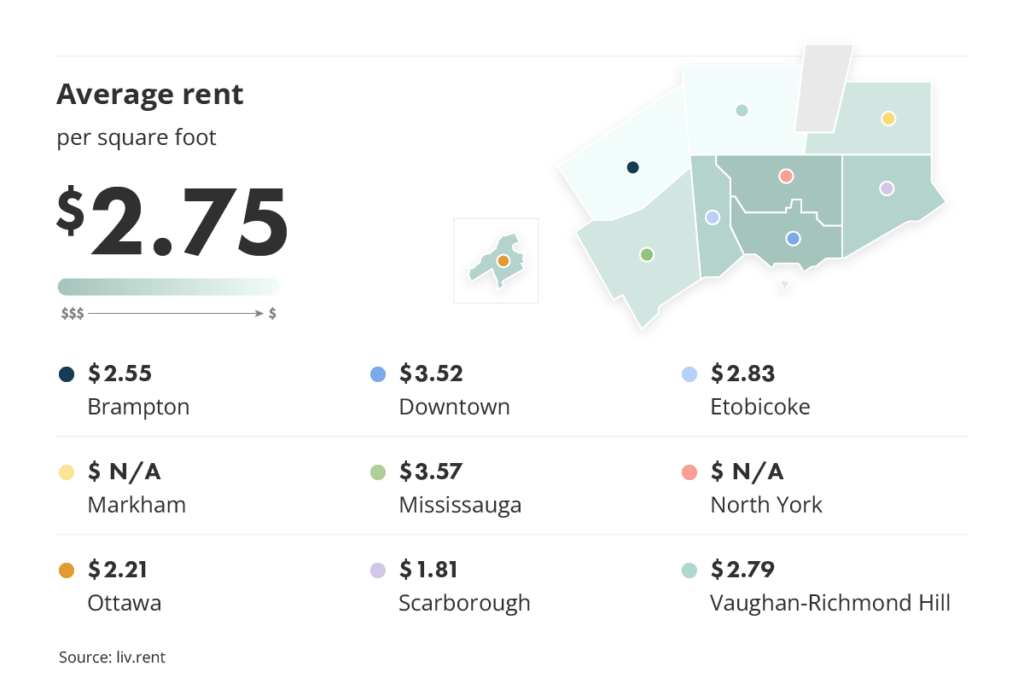This screenshot has height=689, width=1024.
Task: Select the Downtown label in the legend
Action: tap(454, 407)
